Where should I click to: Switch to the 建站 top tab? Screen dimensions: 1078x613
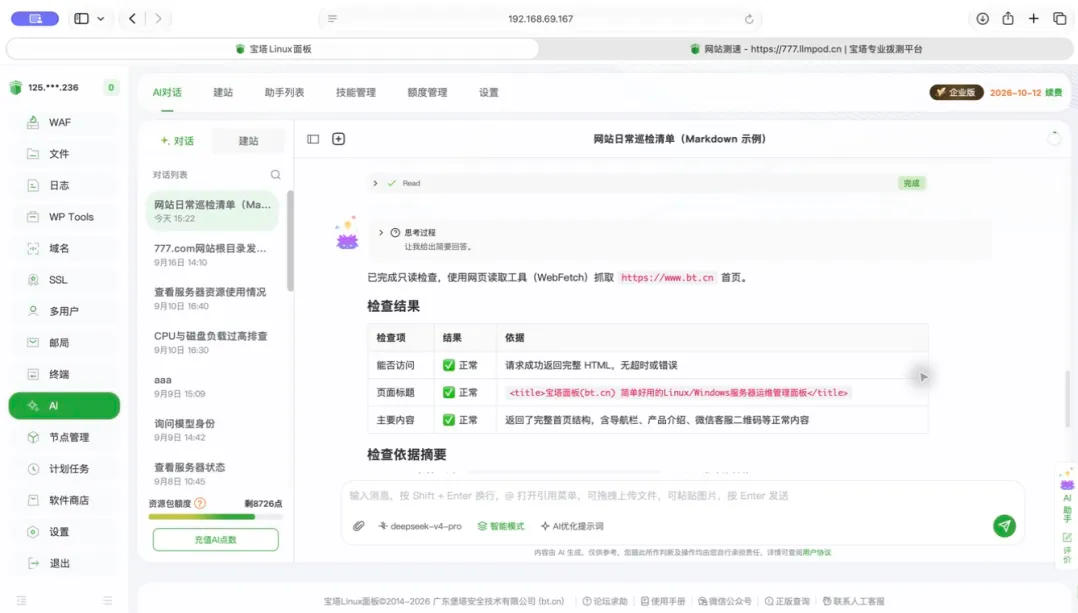coord(223,92)
